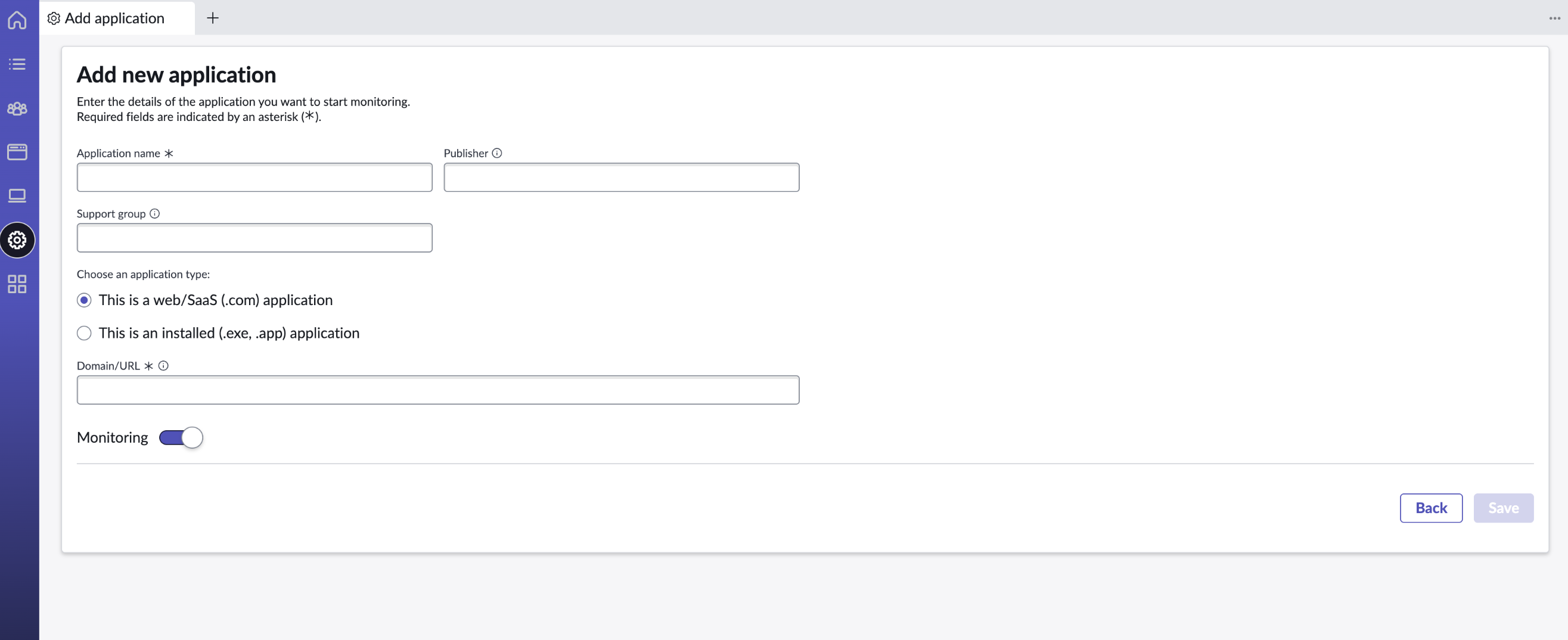Click the "Monitoring" label text

[x=112, y=437]
